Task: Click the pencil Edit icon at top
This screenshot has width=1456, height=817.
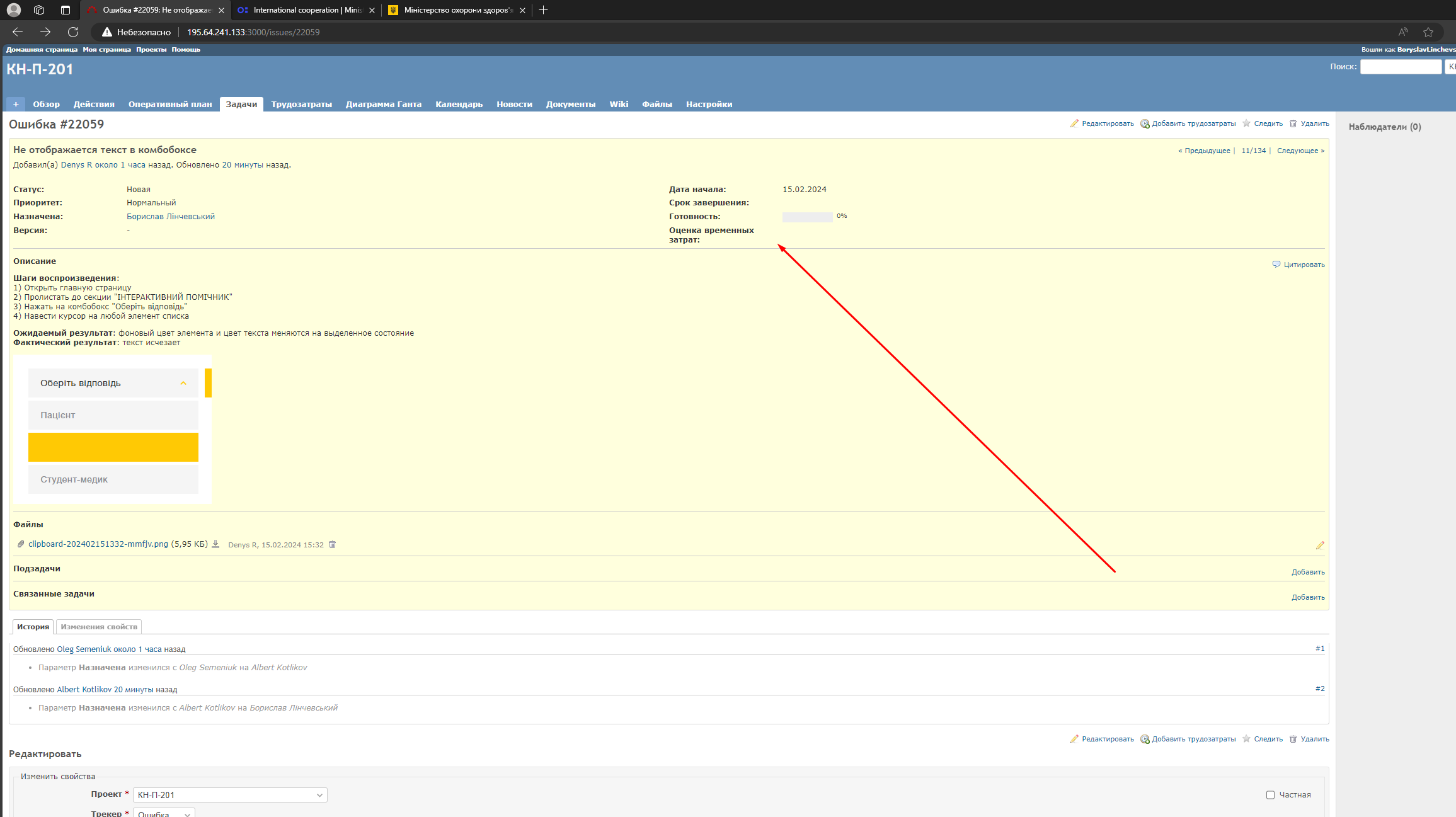Action: [1074, 123]
